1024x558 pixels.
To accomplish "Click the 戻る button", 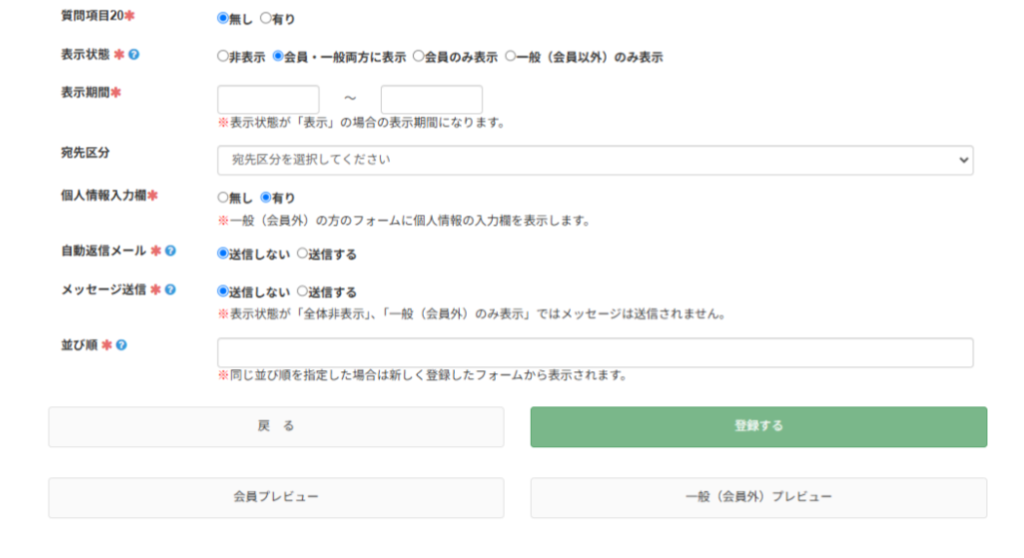I will click(x=276, y=427).
